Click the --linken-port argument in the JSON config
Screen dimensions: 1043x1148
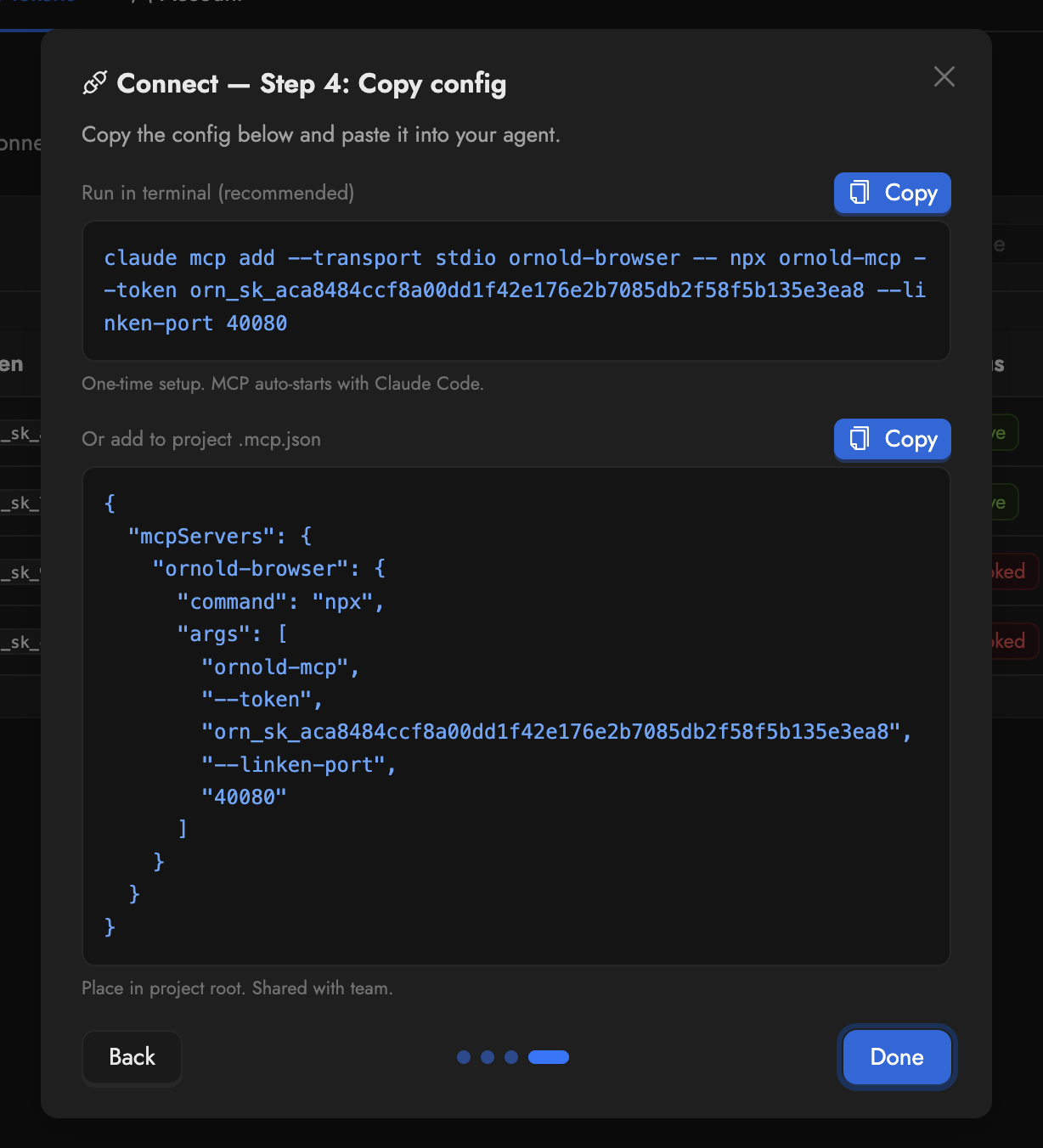click(x=299, y=764)
